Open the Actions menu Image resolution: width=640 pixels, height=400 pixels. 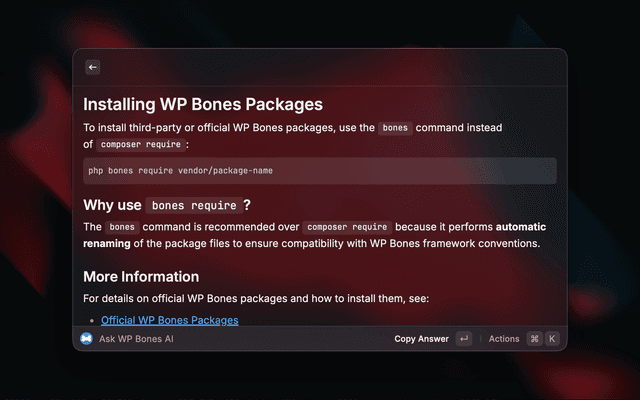point(504,339)
